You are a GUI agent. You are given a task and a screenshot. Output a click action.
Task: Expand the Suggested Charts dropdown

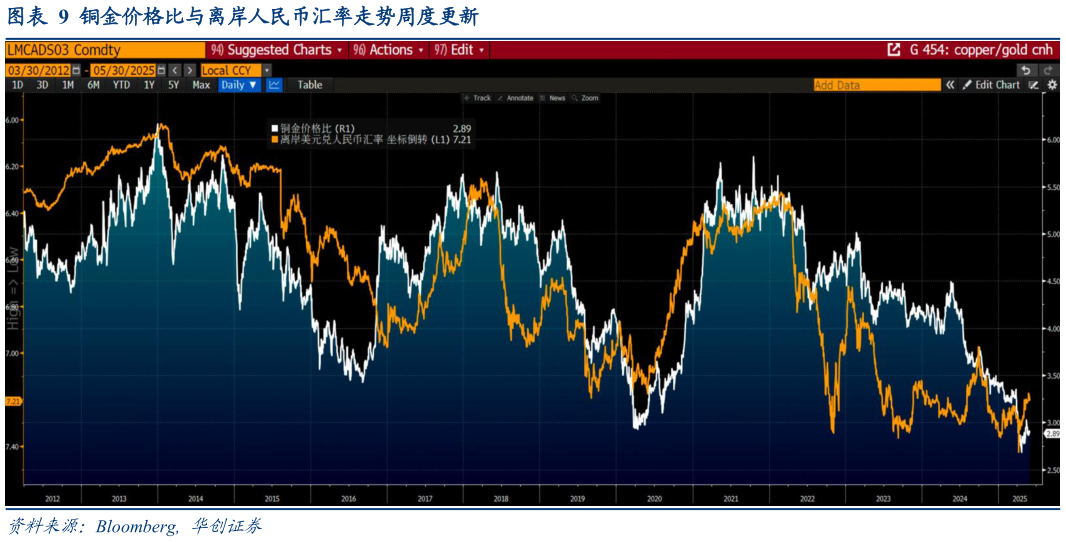[x=276, y=49]
